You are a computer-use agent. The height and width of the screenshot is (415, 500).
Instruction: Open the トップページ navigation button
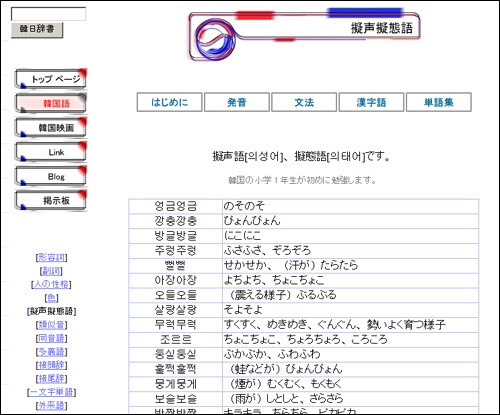pos(51,79)
